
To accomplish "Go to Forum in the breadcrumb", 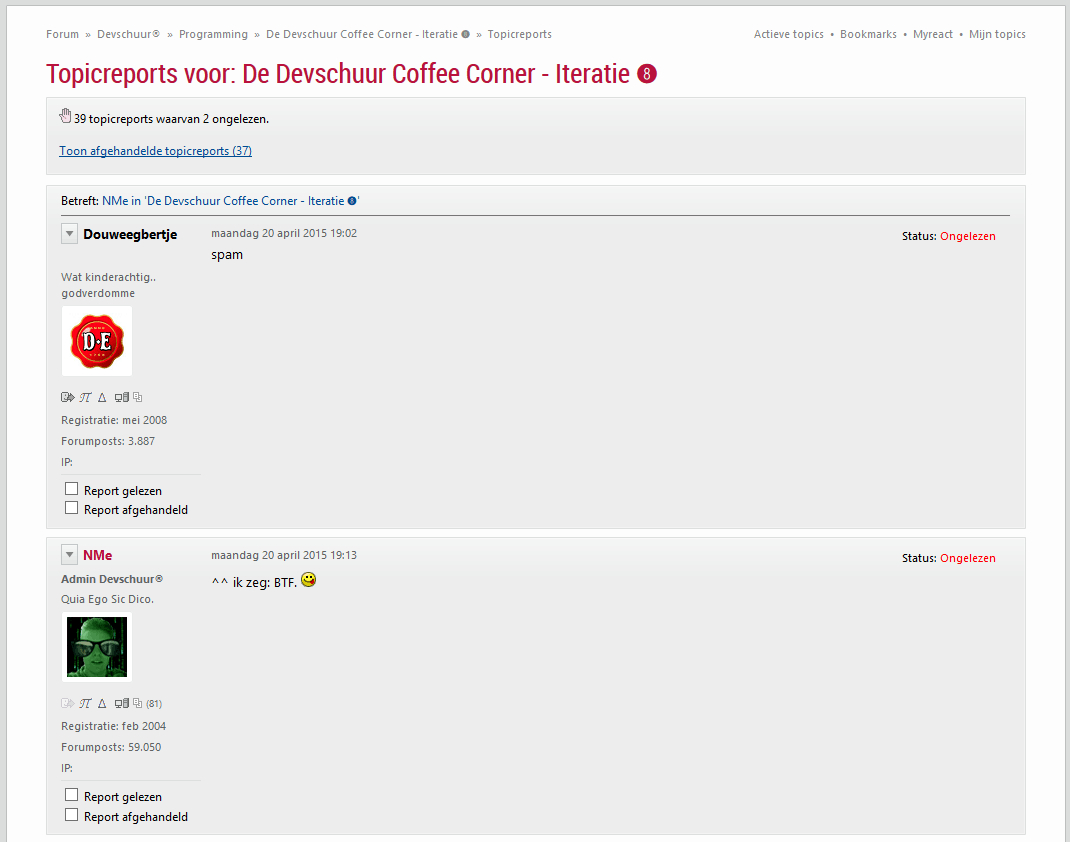I will [62, 34].
